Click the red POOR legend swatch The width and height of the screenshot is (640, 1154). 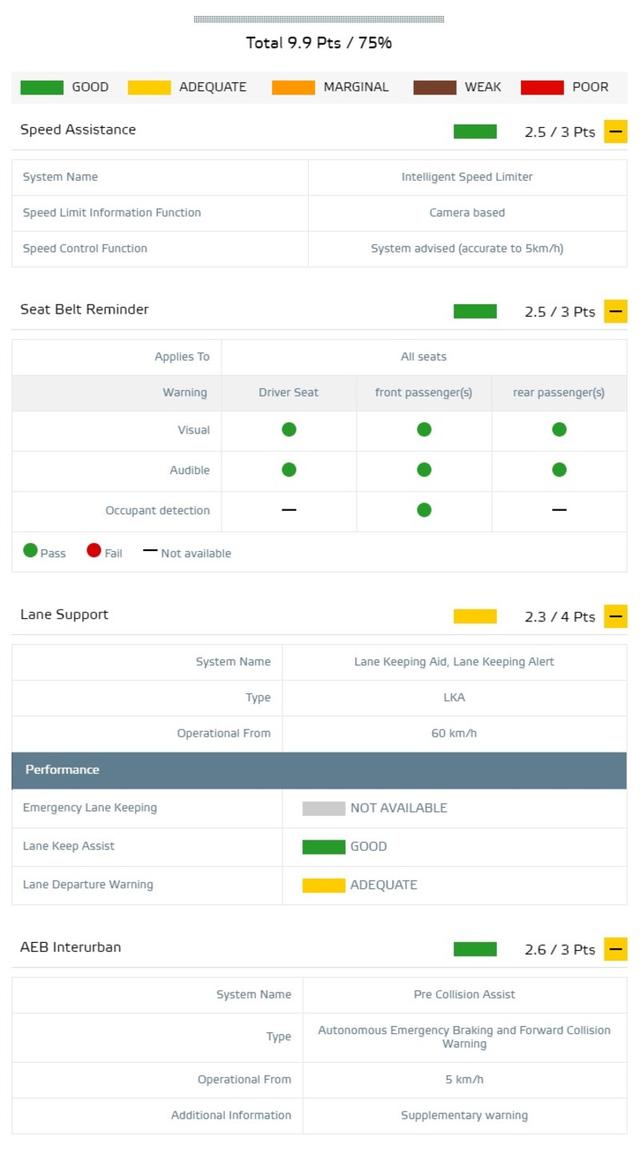542,88
